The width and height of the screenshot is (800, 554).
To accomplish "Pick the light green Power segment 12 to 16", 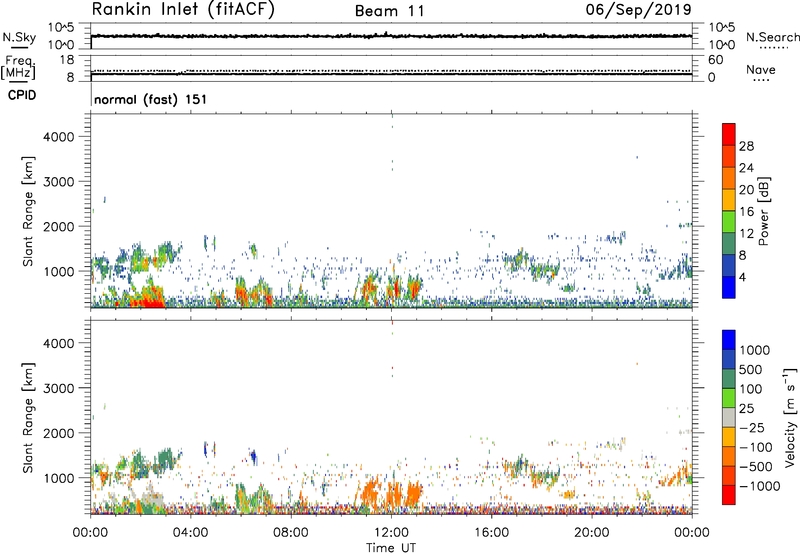I will (x=729, y=222).
